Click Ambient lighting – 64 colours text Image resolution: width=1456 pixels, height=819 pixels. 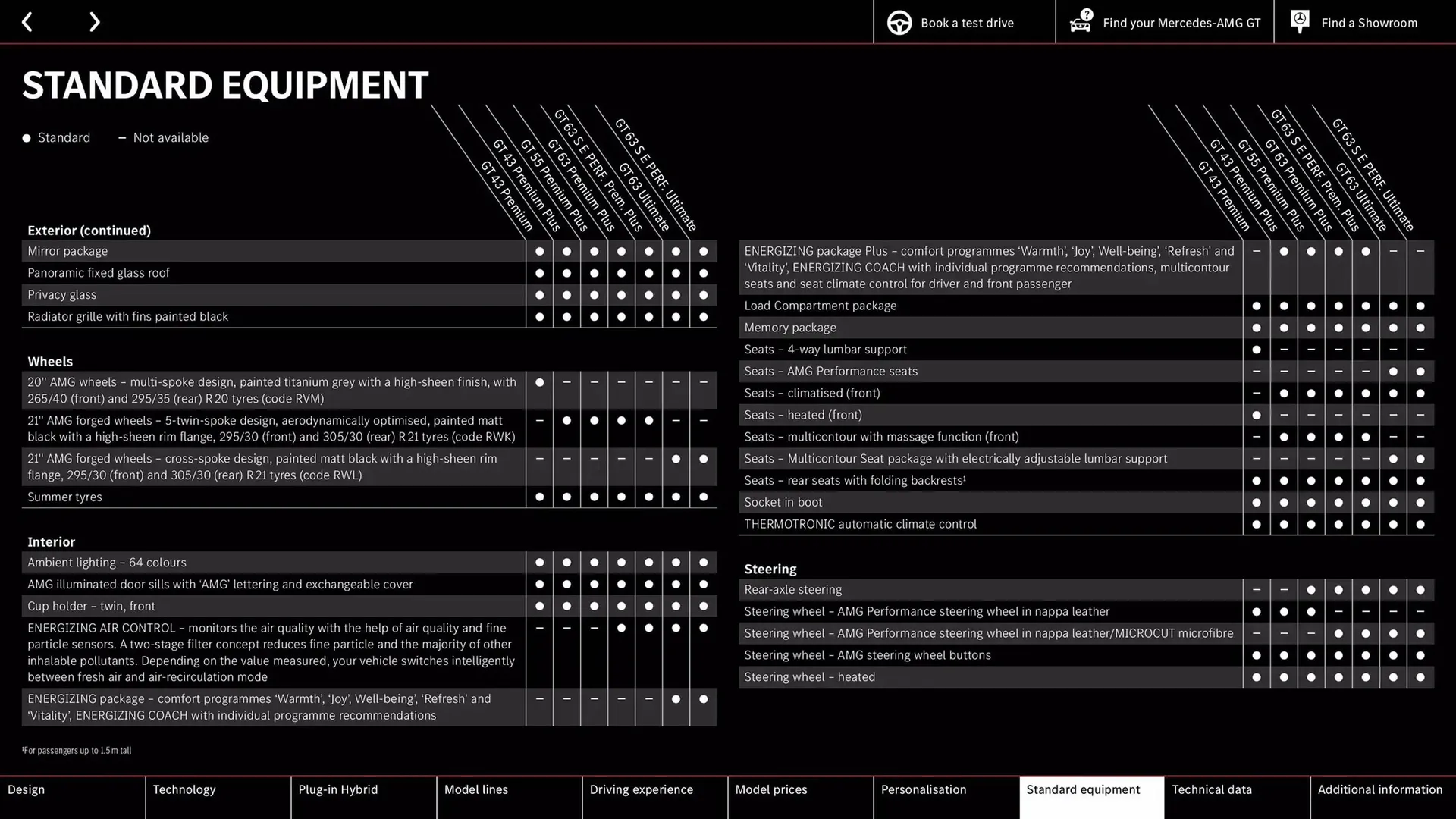click(107, 563)
